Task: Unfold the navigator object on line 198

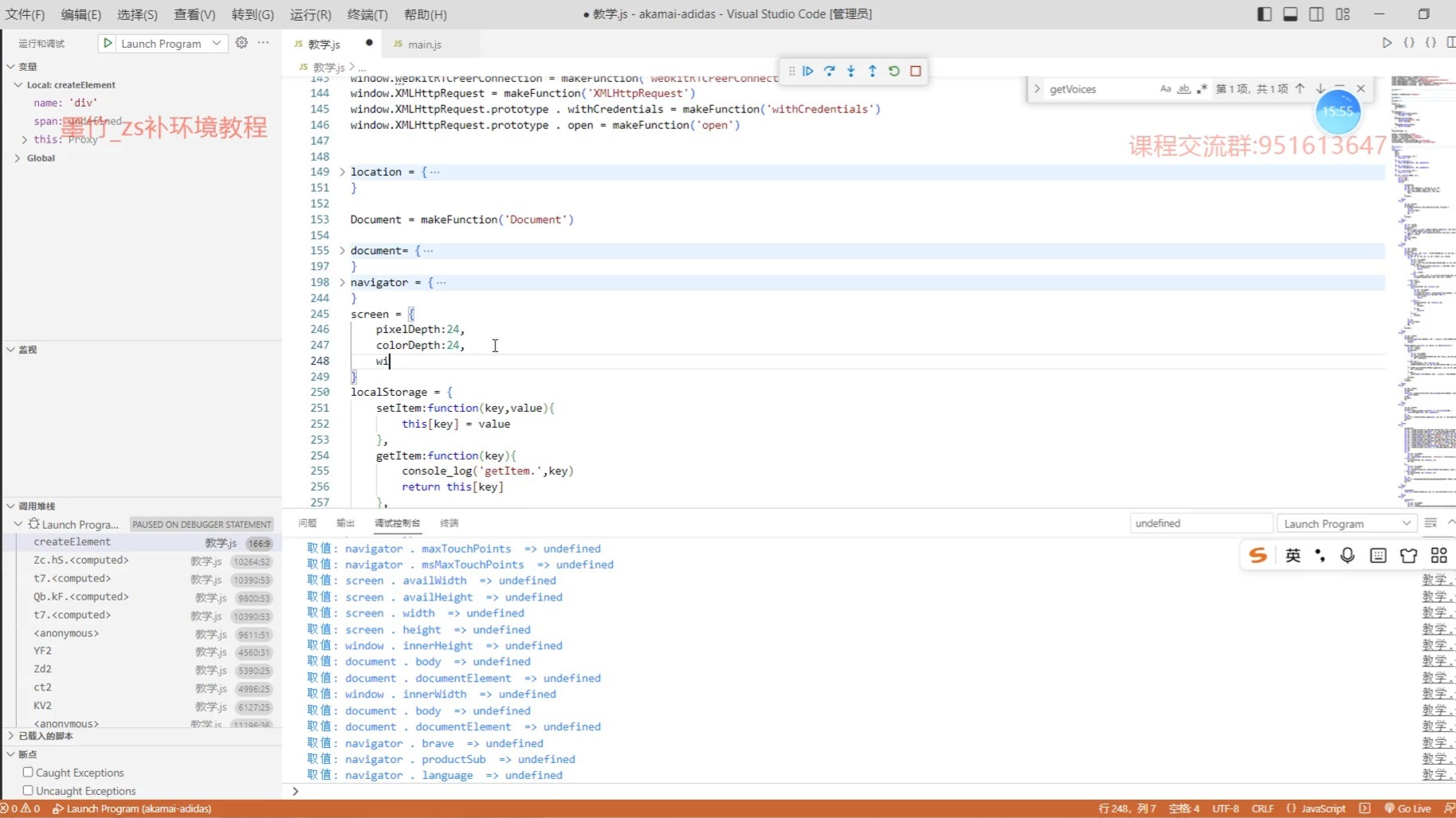Action: pos(343,282)
